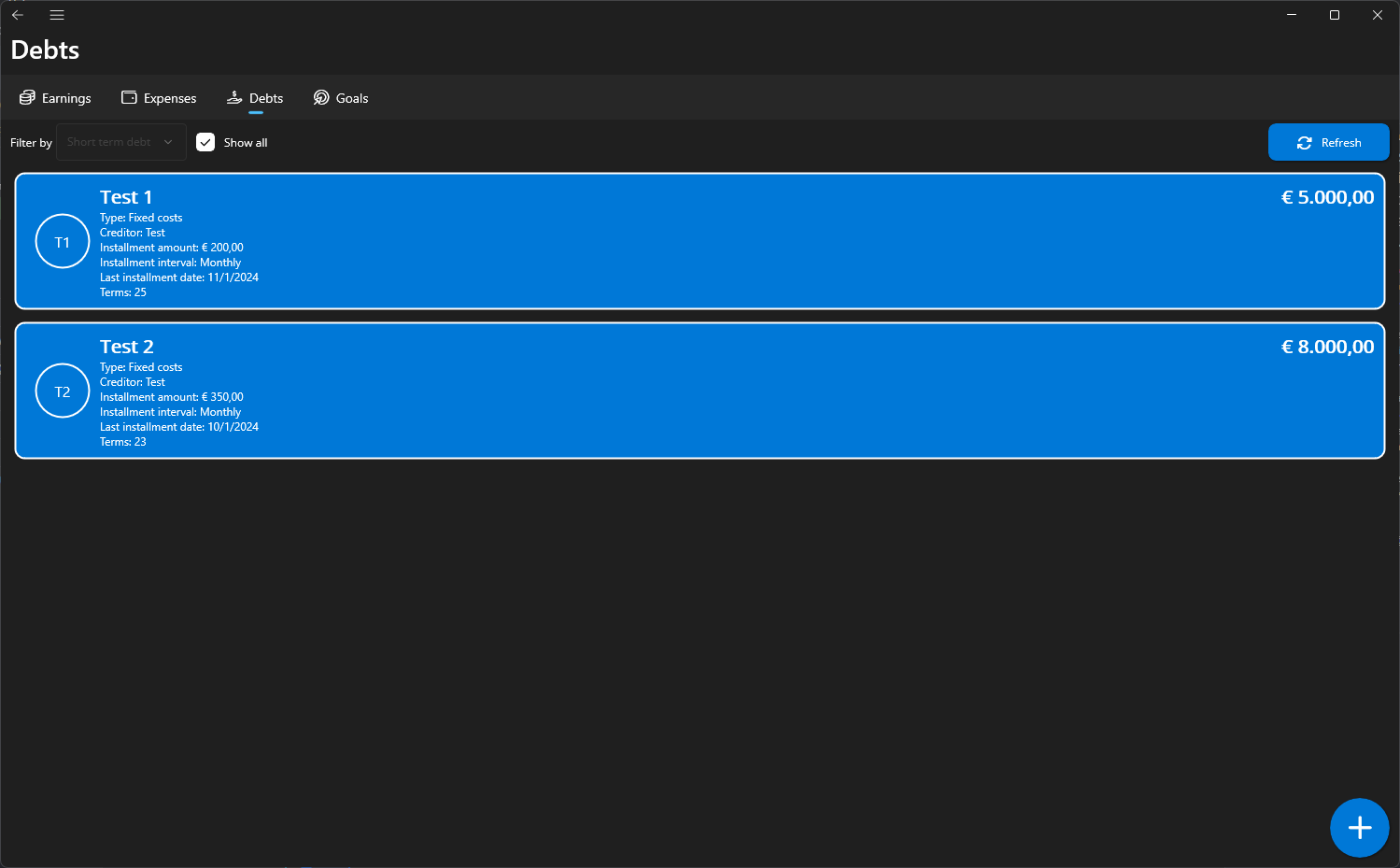Click the Debts hand icon

pyautogui.click(x=234, y=97)
